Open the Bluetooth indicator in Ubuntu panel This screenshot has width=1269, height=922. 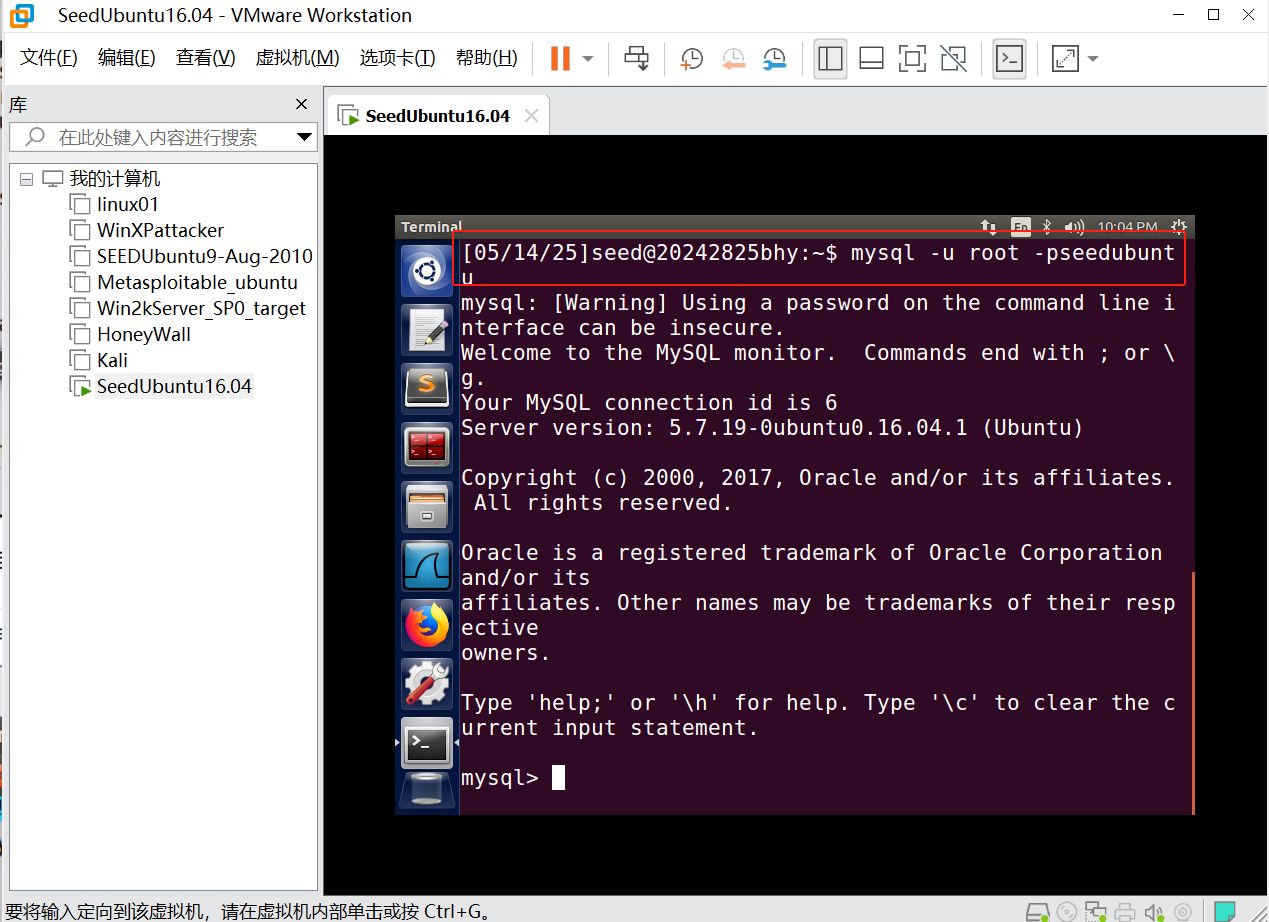(x=1047, y=227)
